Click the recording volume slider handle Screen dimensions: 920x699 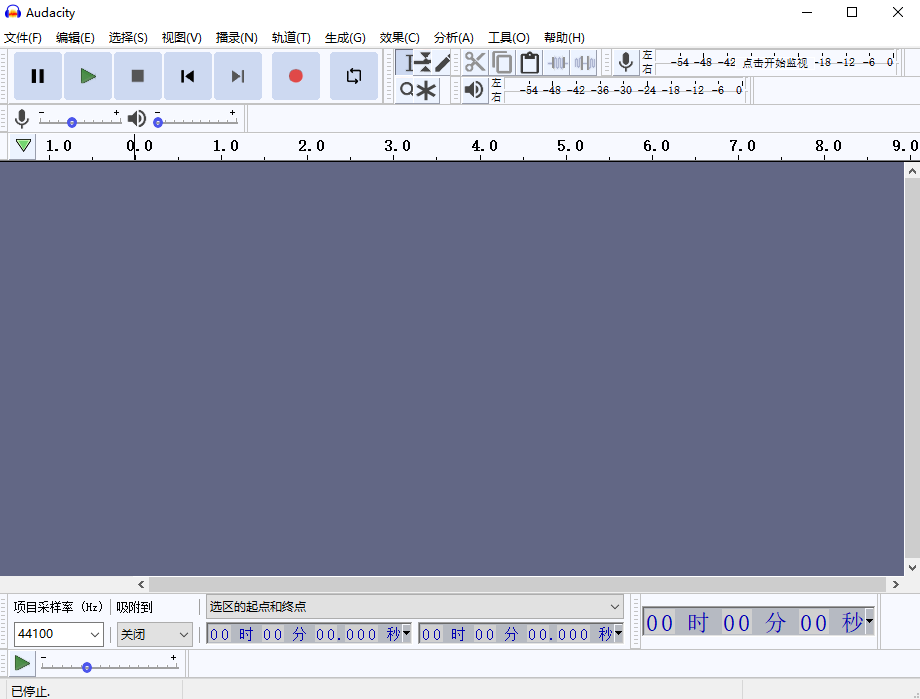coord(72,122)
